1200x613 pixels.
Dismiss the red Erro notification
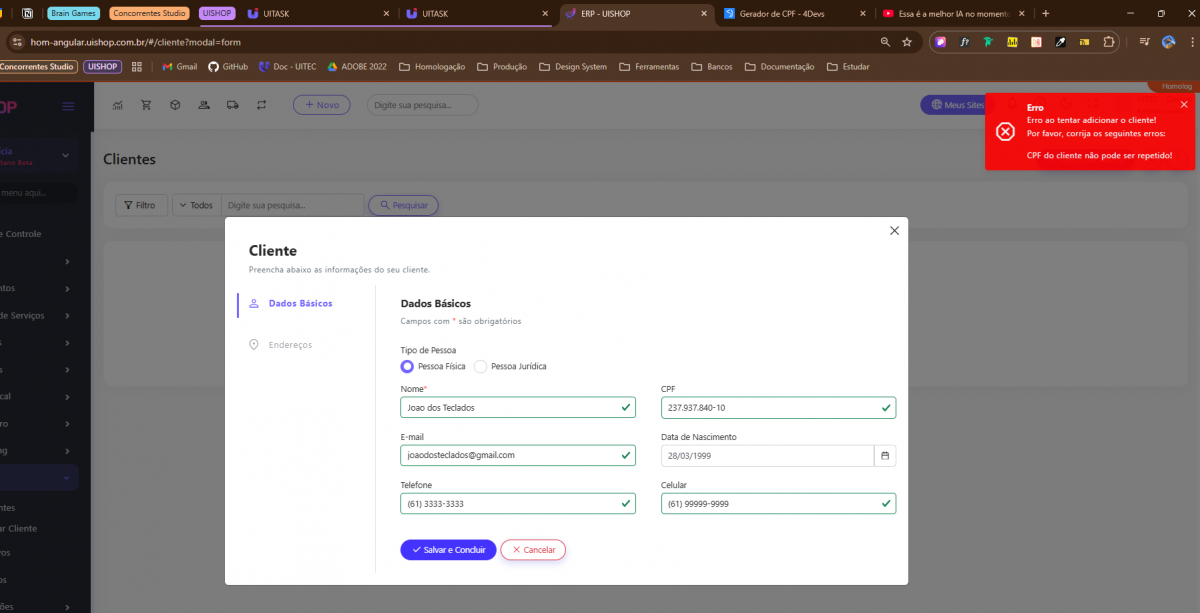tap(1184, 105)
